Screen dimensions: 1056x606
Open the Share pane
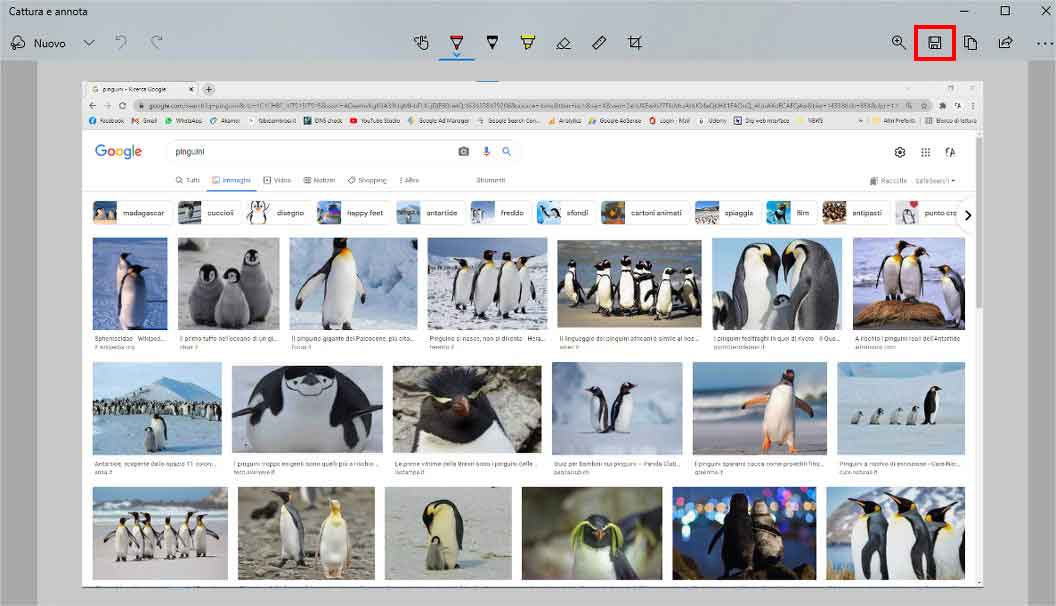point(1006,43)
